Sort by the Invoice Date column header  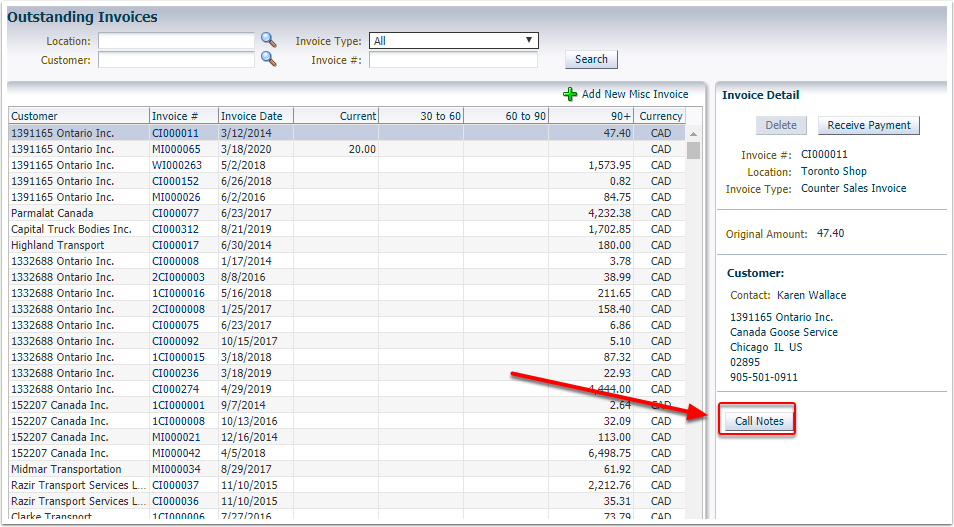256,116
